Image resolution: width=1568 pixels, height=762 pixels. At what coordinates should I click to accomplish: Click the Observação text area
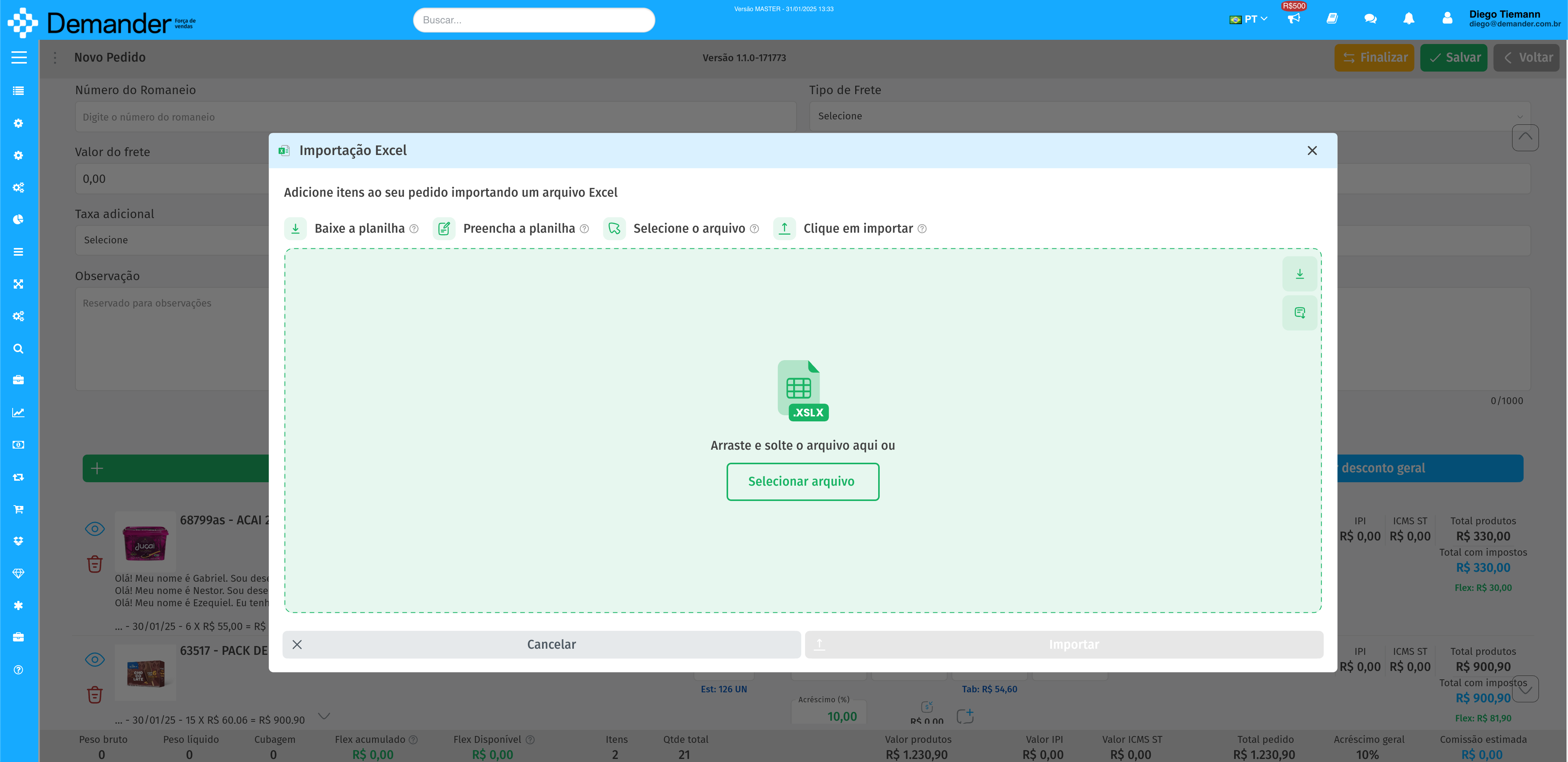172,338
